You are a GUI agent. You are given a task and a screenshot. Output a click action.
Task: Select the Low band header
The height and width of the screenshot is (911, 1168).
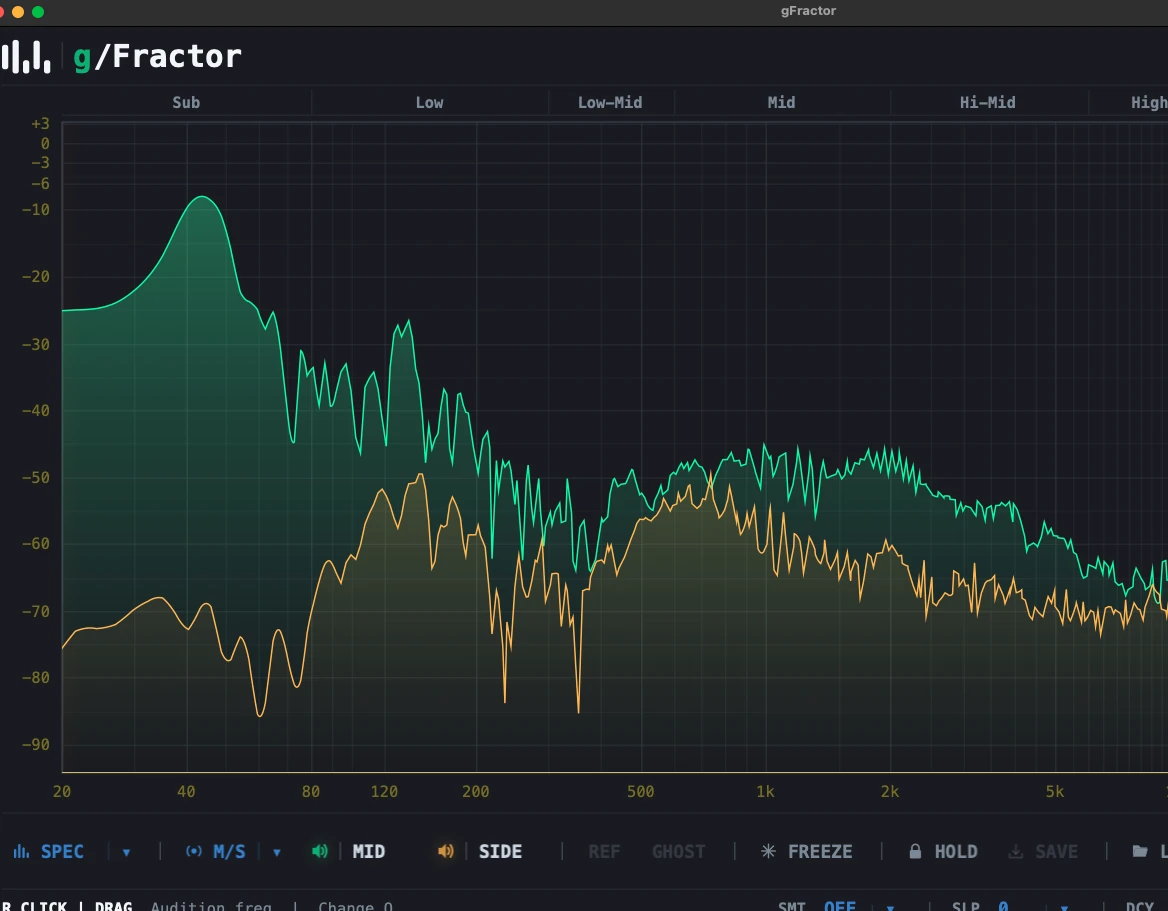pos(429,102)
